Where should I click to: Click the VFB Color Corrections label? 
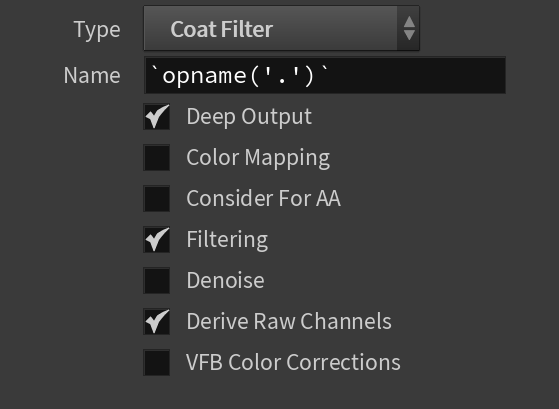293,362
